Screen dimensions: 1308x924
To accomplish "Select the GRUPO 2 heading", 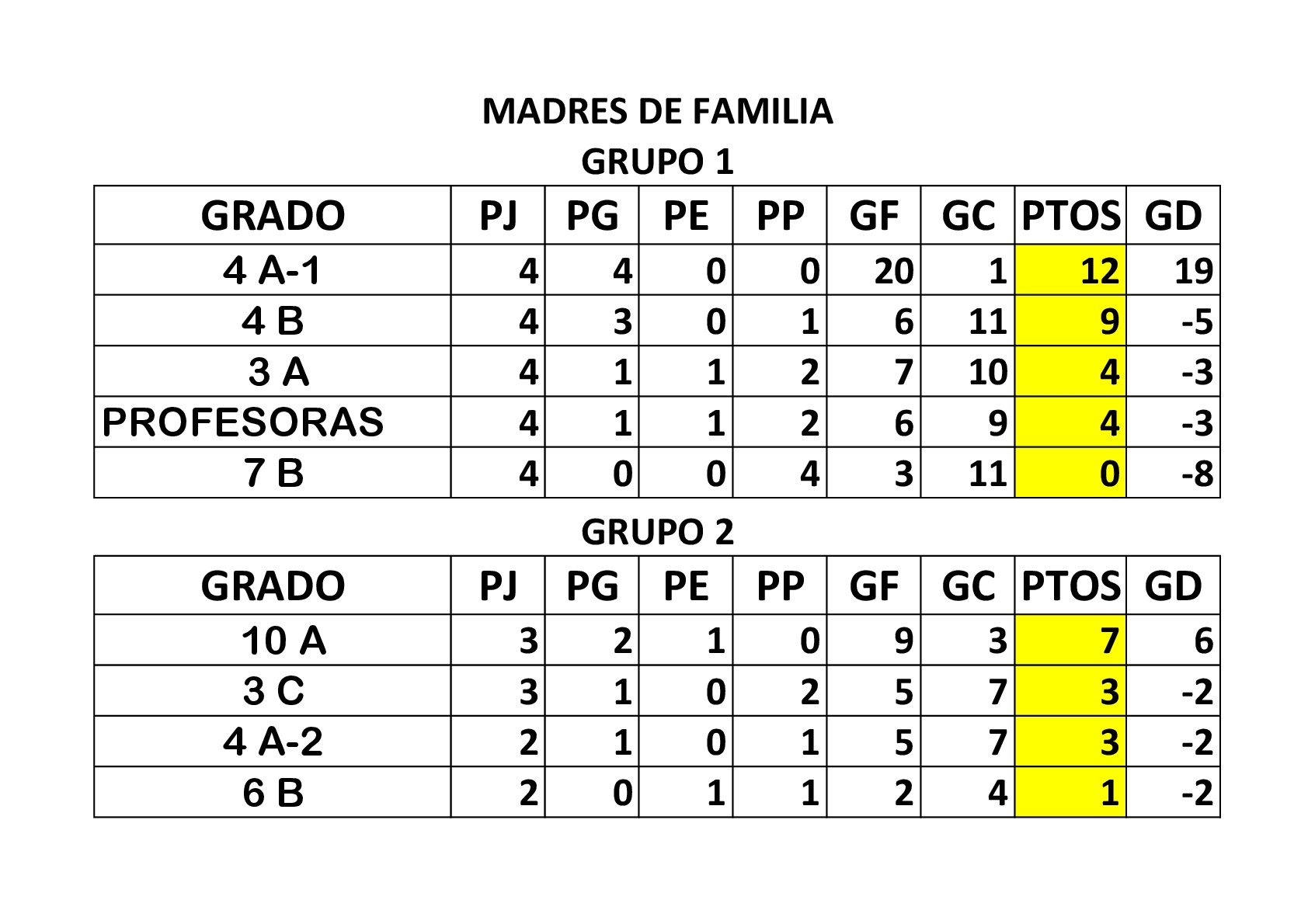I will pos(657,532).
